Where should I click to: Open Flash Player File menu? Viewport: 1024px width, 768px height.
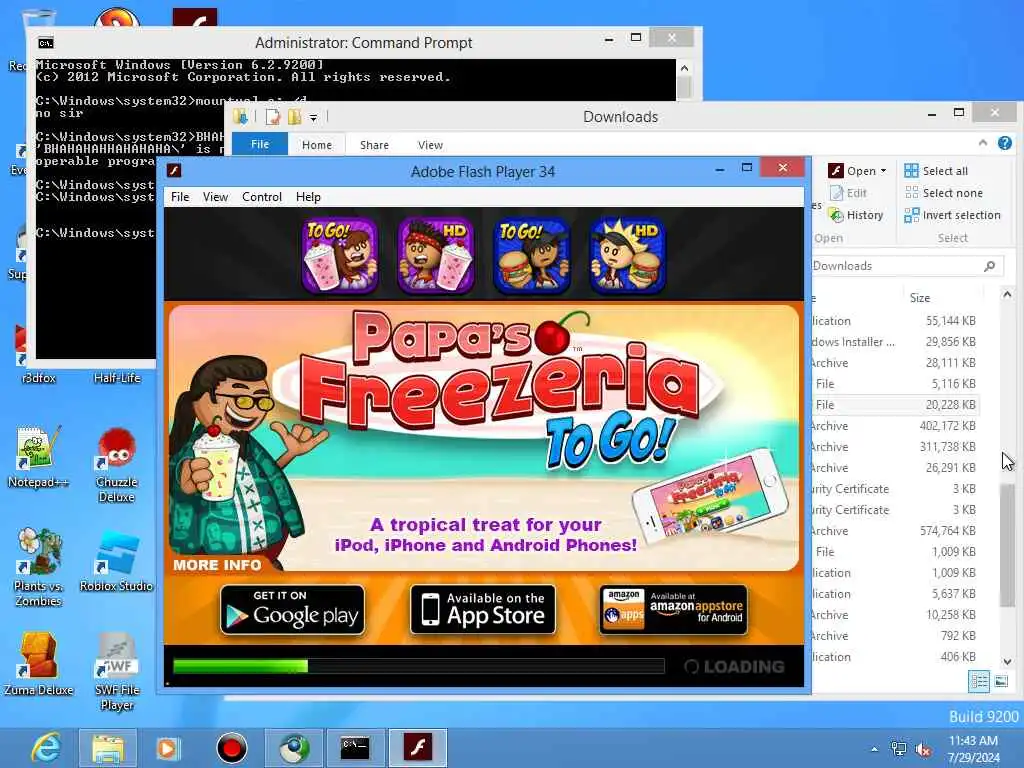tap(180, 197)
